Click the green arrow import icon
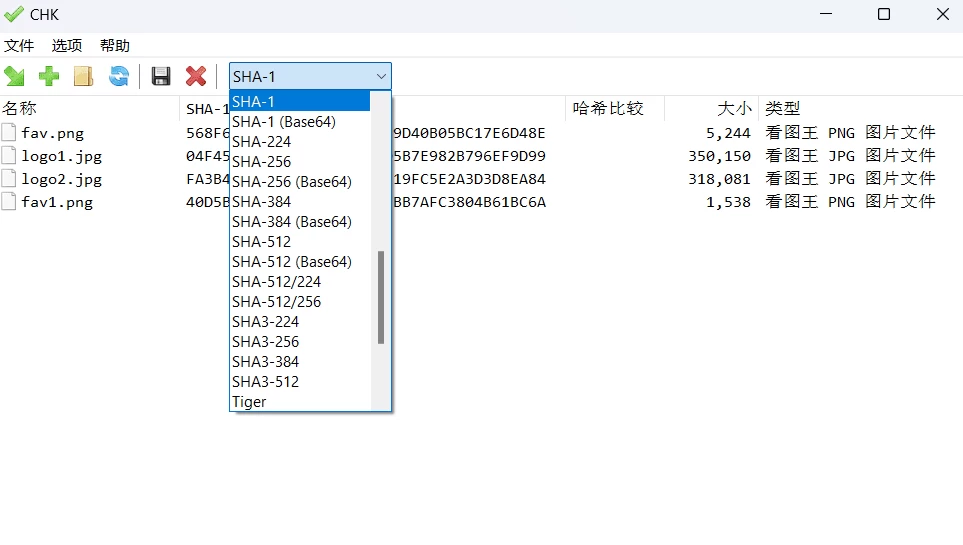The height and width of the screenshot is (545, 963). [14, 76]
